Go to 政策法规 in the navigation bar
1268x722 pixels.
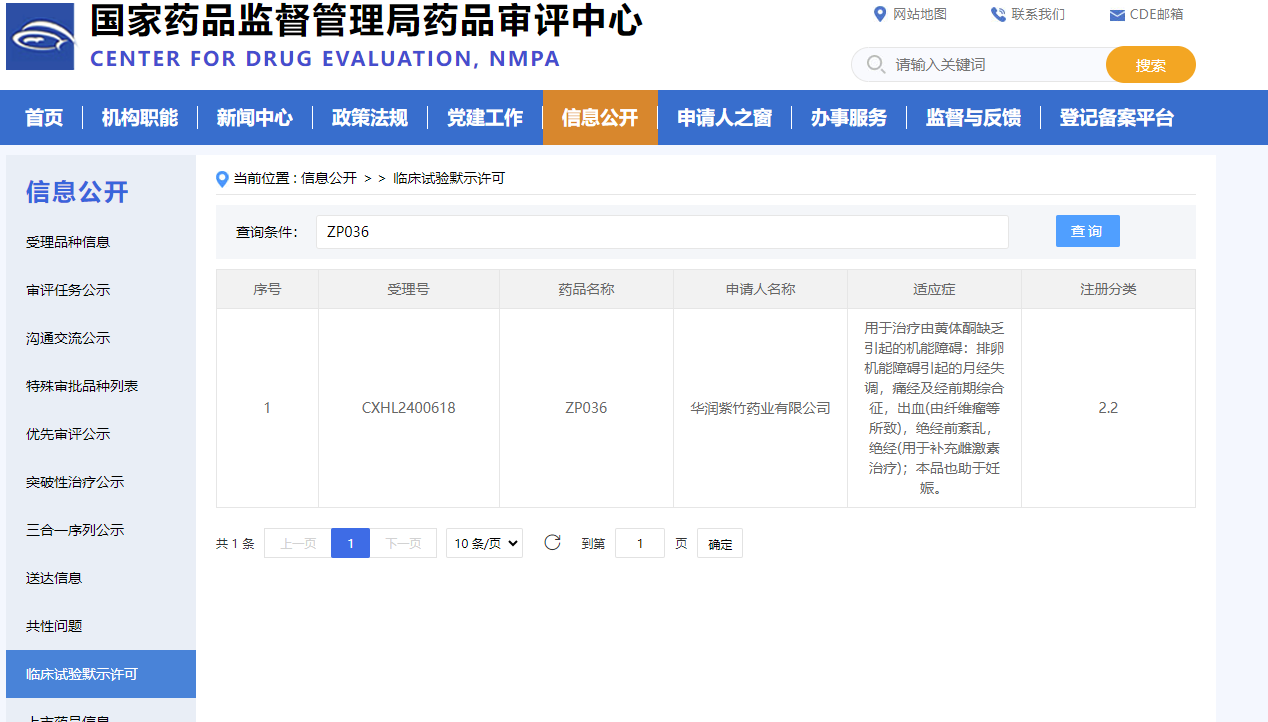pos(370,118)
